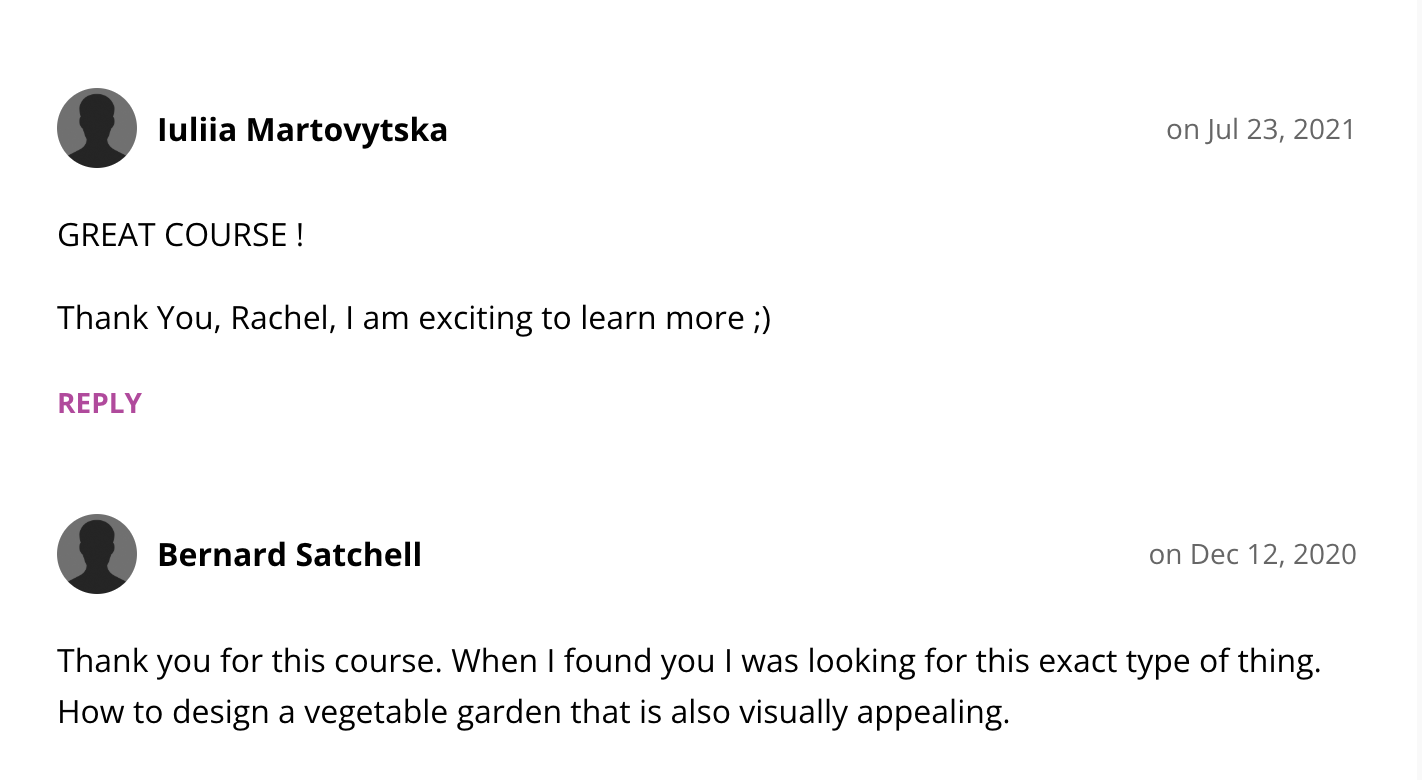This screenshot has height=780, width=1422.
Task: Click the 'Thank You, Rachel' comment line
Action: (x=414, y=318)
